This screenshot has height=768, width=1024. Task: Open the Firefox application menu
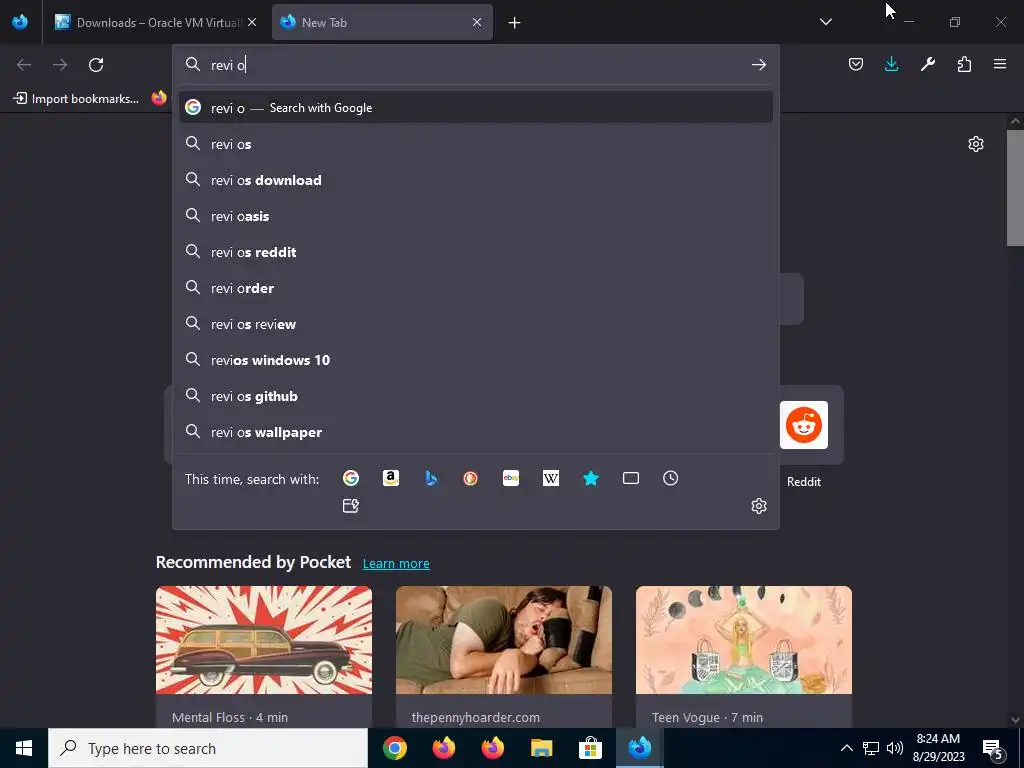coord(1000,64)
